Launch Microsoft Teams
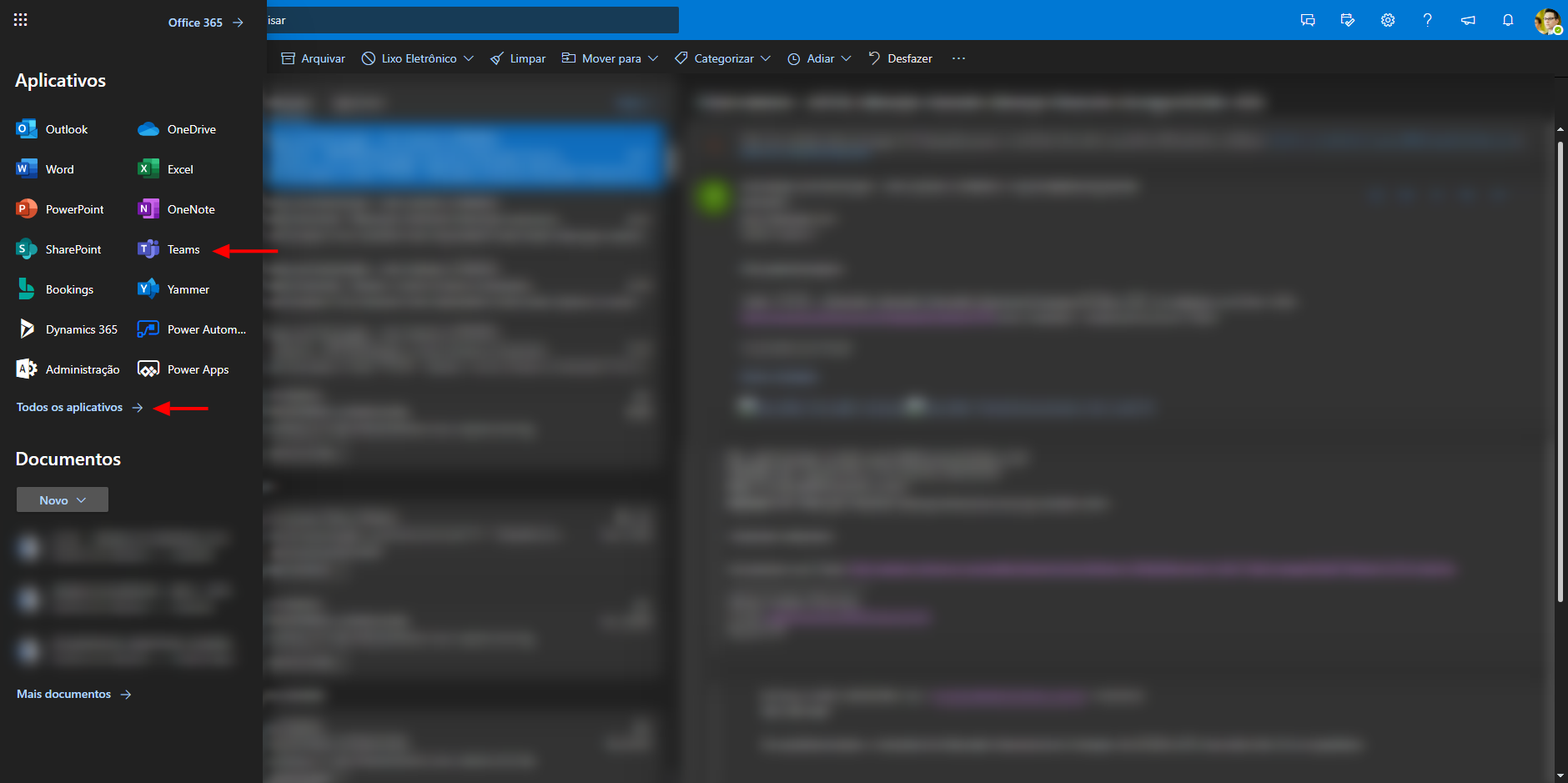 click(168, 249)
